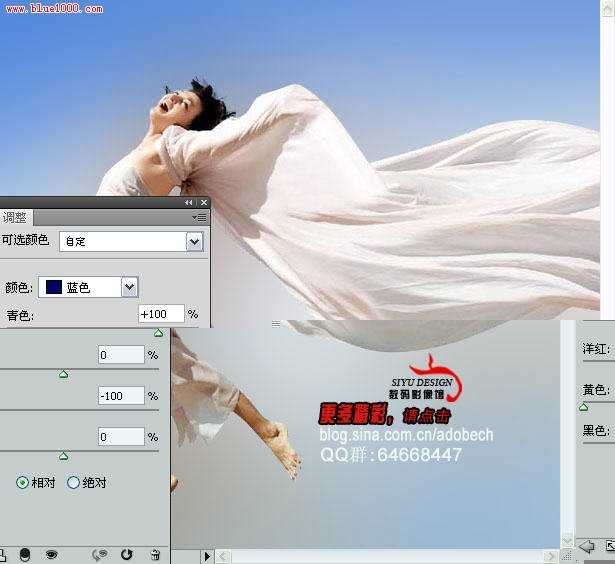The image size is (615, 564).
Task: Delete the adjustment layer with trash icon
Action: point(155,555)
